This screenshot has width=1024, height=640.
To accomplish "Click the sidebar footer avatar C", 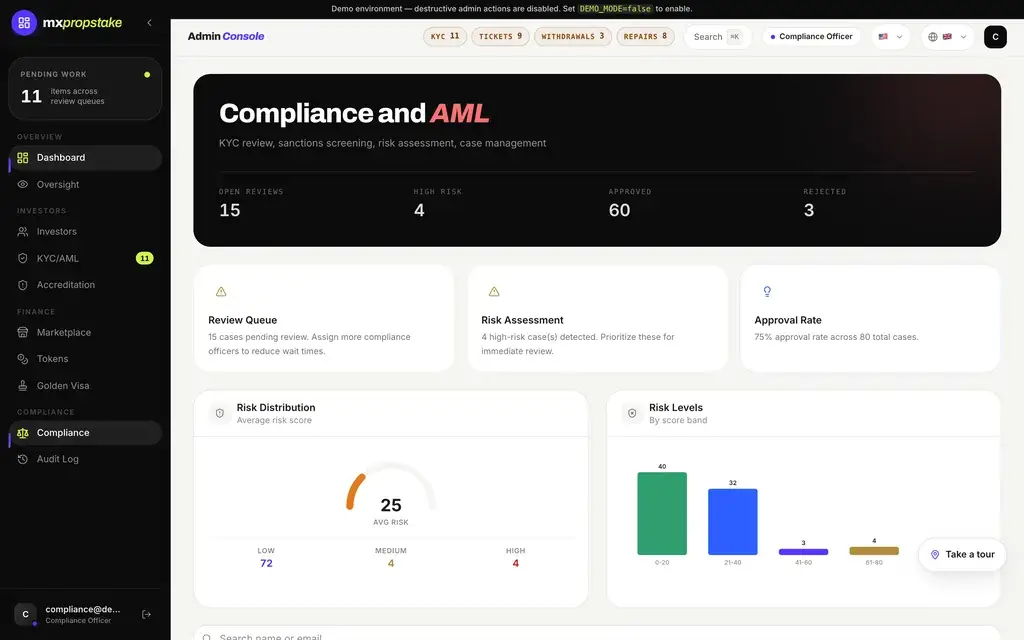I will point(25,615).
